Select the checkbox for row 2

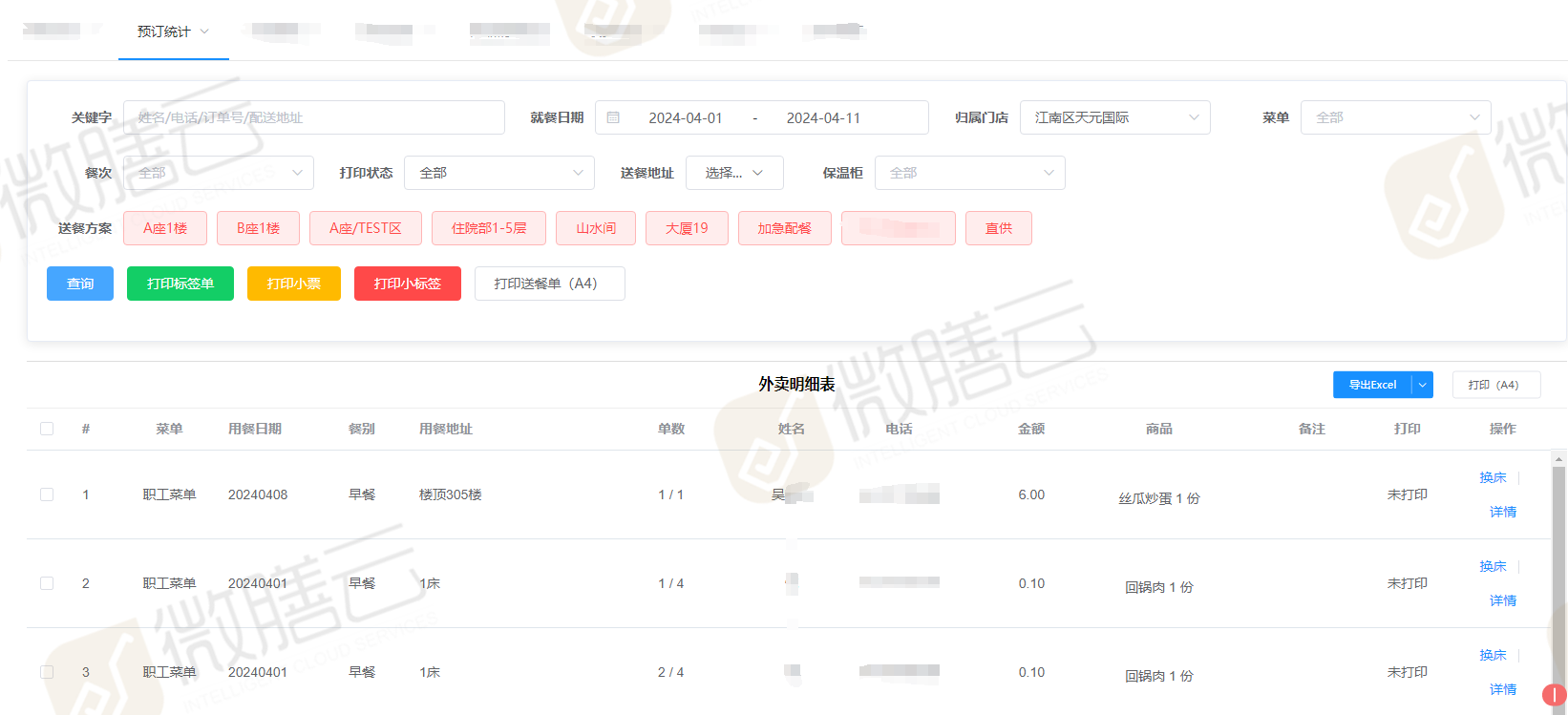(47, 583)
